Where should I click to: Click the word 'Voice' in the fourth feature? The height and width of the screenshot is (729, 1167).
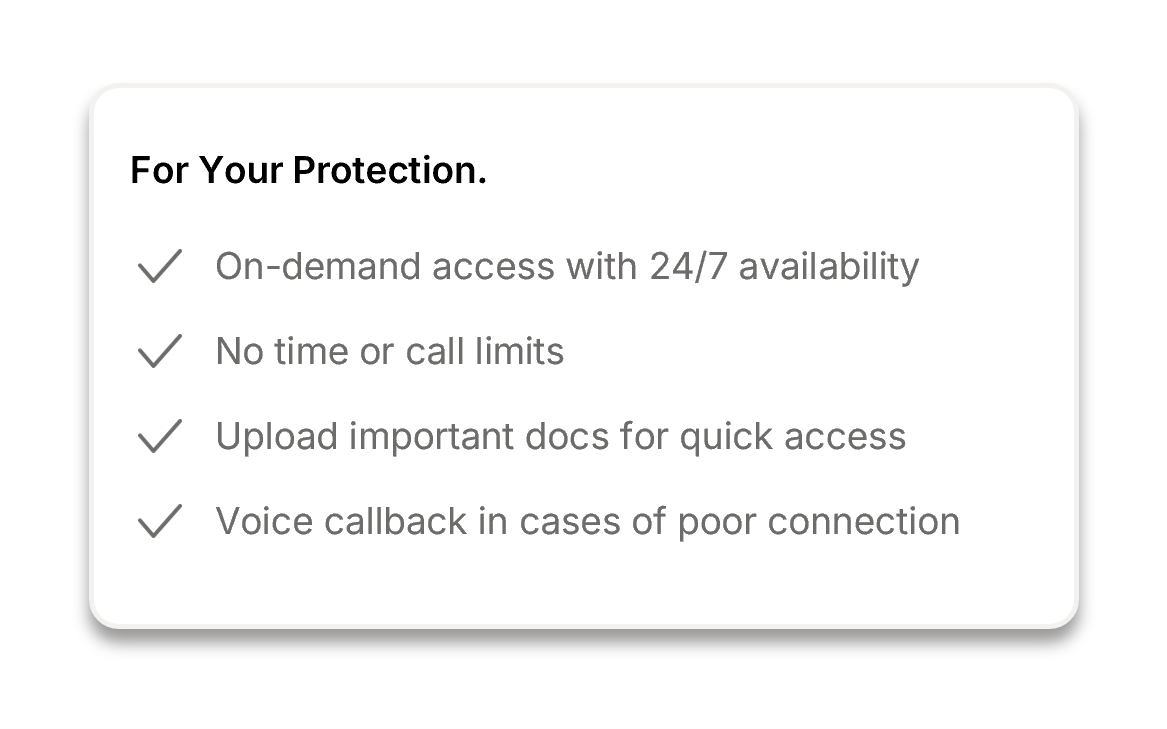[255, 522]
